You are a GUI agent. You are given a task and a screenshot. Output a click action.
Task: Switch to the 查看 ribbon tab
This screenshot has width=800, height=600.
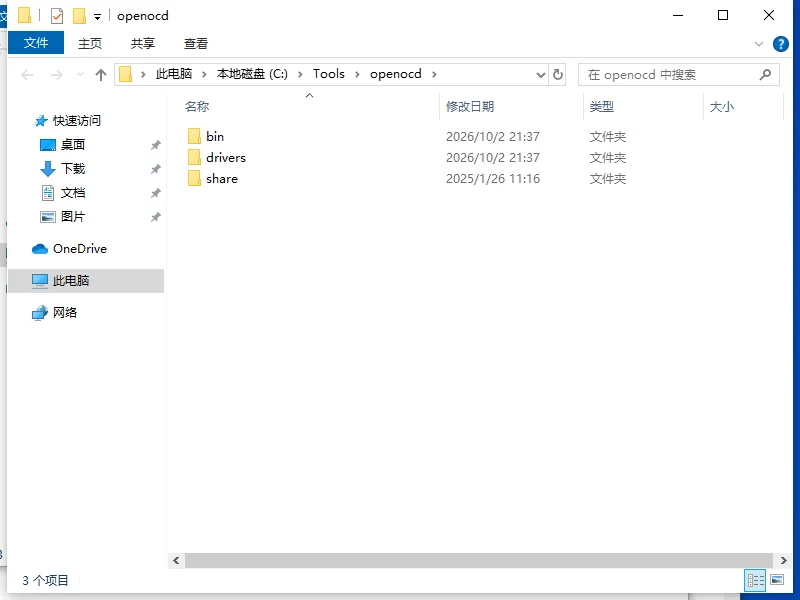click(196, 43)
